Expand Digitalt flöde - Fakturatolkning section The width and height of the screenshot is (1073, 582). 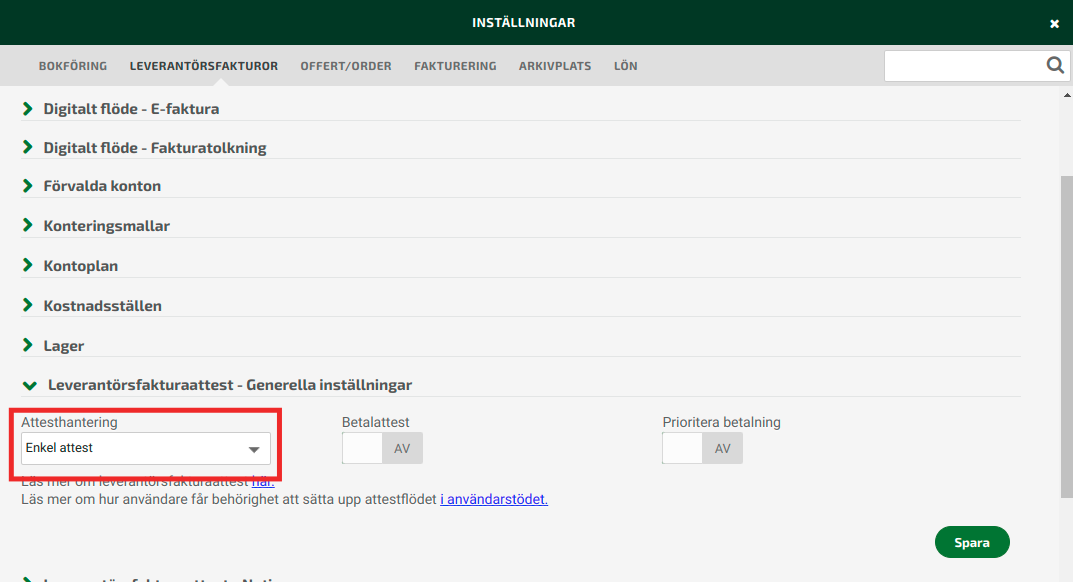pos(154,148)
